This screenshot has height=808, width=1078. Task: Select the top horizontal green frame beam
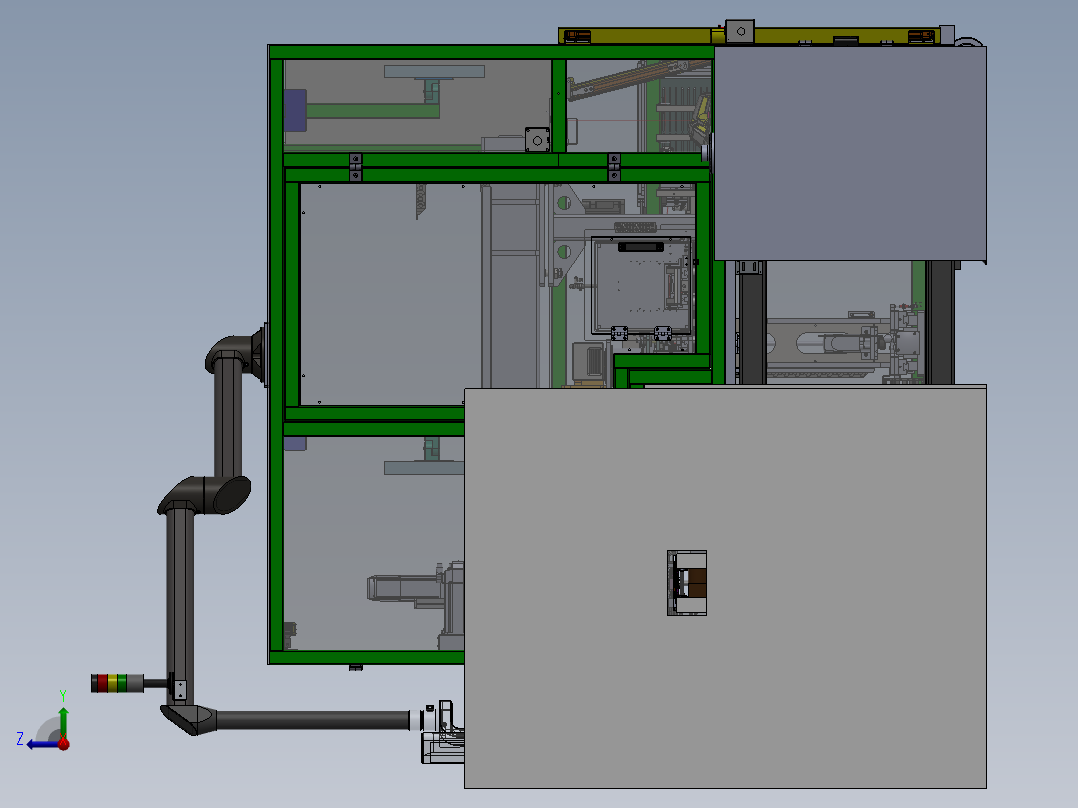coord(492,52)
